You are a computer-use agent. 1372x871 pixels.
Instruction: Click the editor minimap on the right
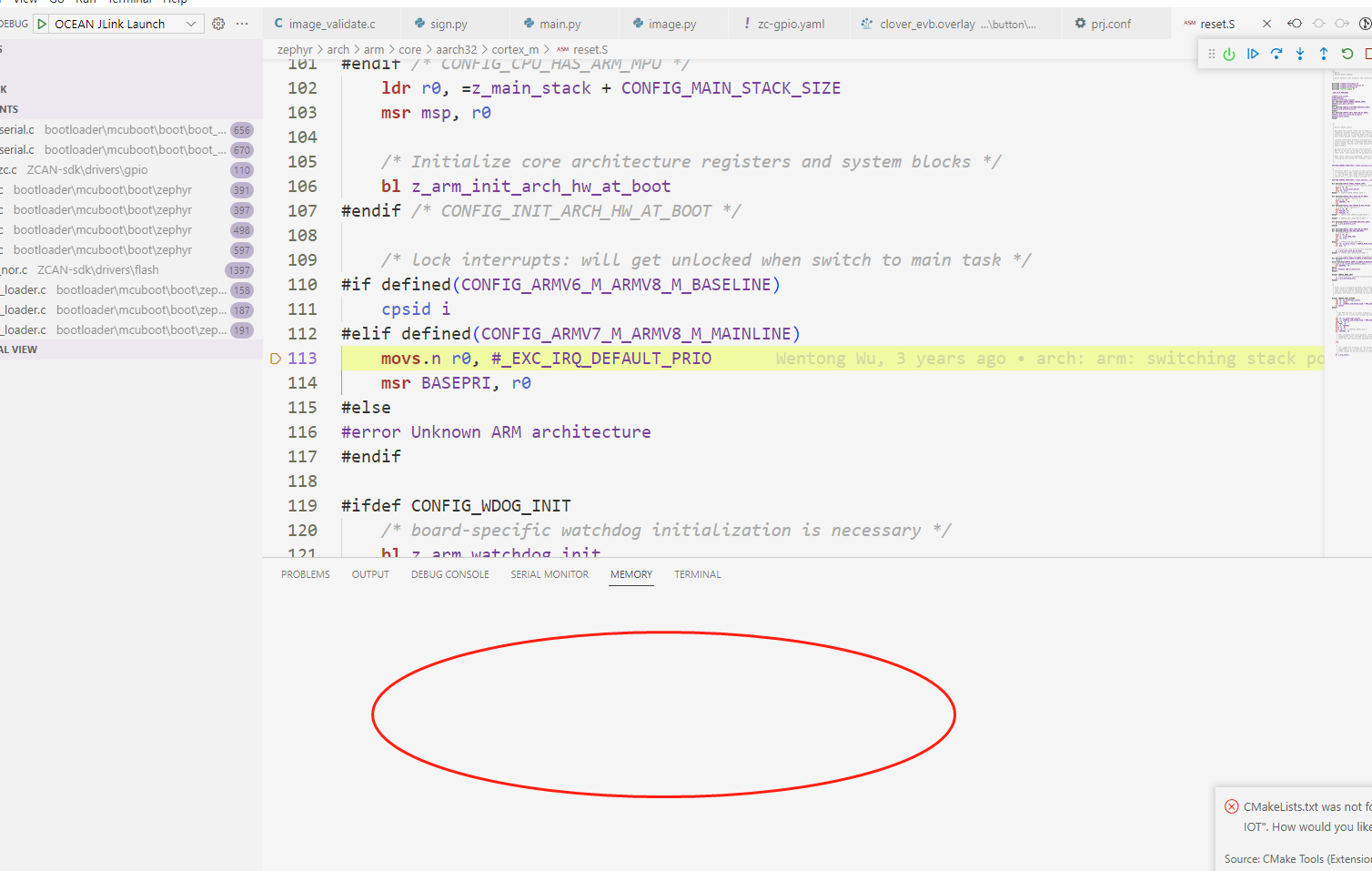coord(1347,214)
